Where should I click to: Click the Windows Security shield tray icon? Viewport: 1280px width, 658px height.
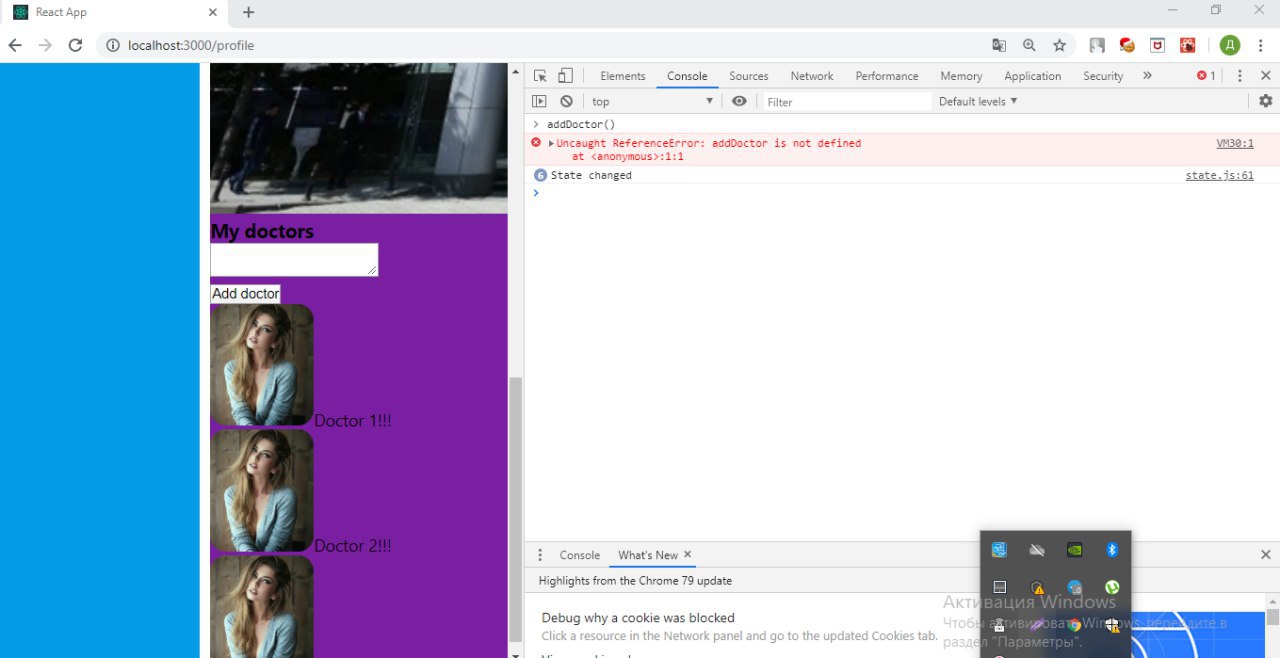1111,624
